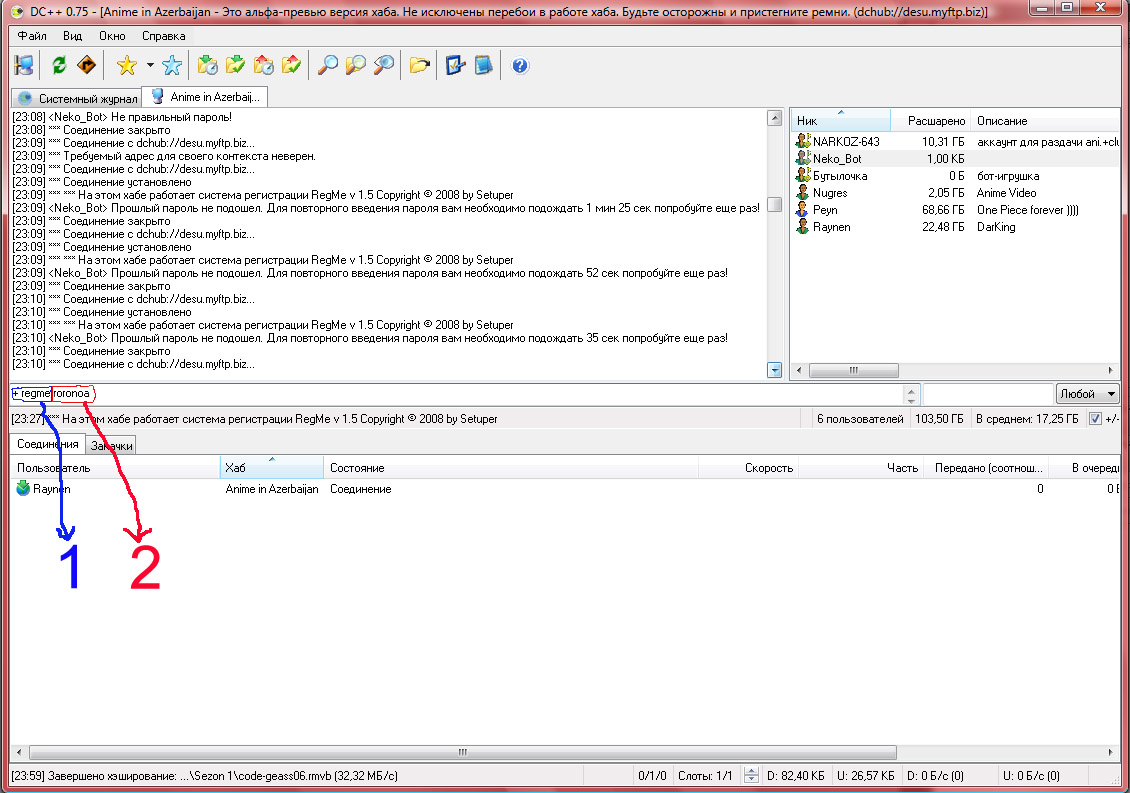Click the user icon beside Neko_Bot
Viewport: 1130px width, 793px height.
(x=803, y=159)
